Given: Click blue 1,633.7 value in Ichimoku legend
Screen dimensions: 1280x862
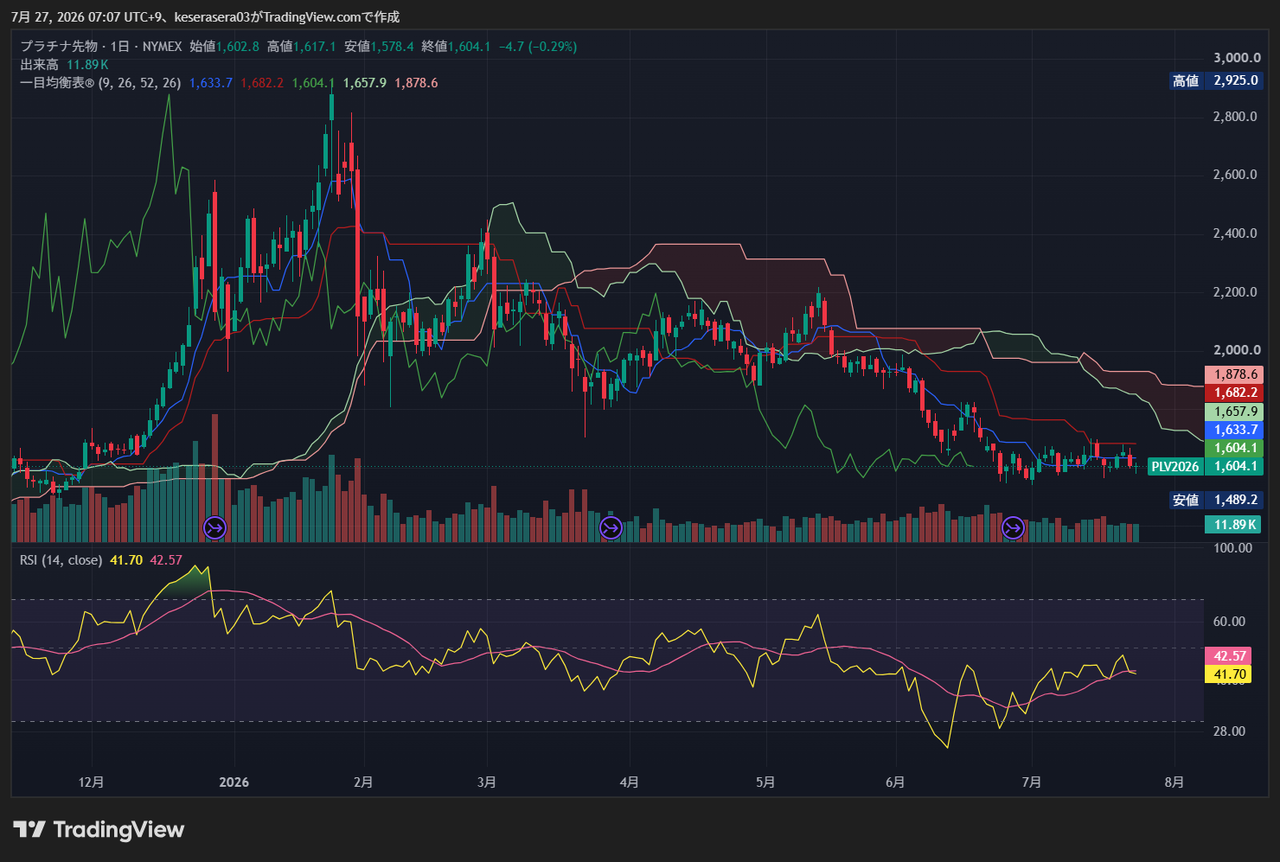Looking at the screenshot, I should (x=211, y=82).
